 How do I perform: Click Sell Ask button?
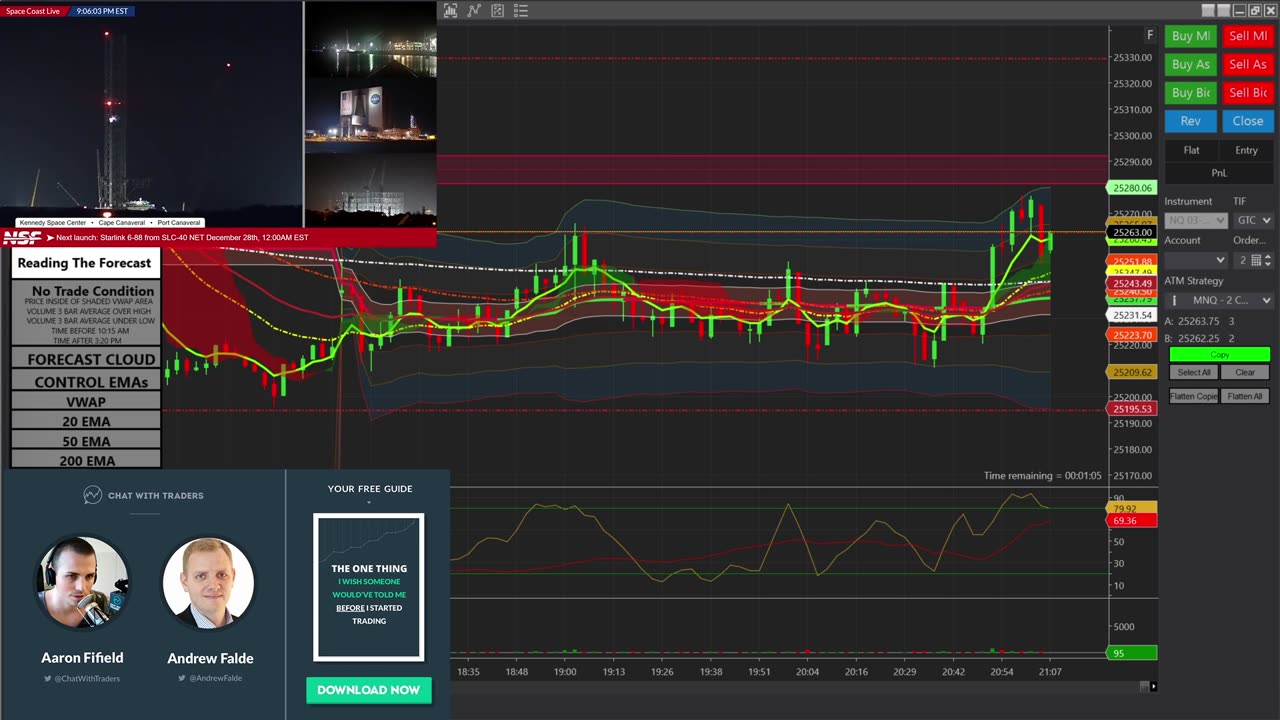point(1248,64)
